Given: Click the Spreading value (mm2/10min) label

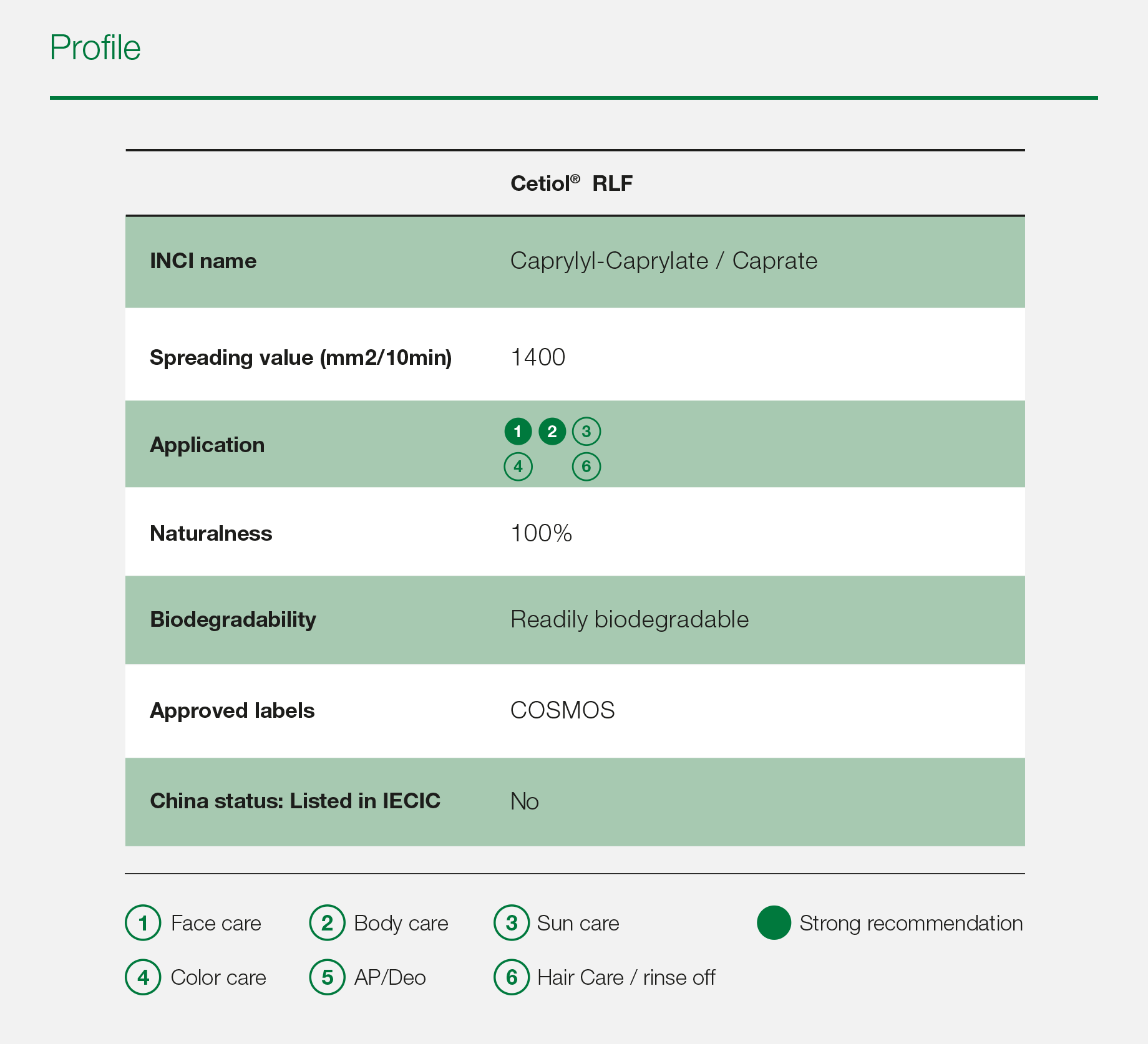Looking at the screenshot, I should coord(301,357).
